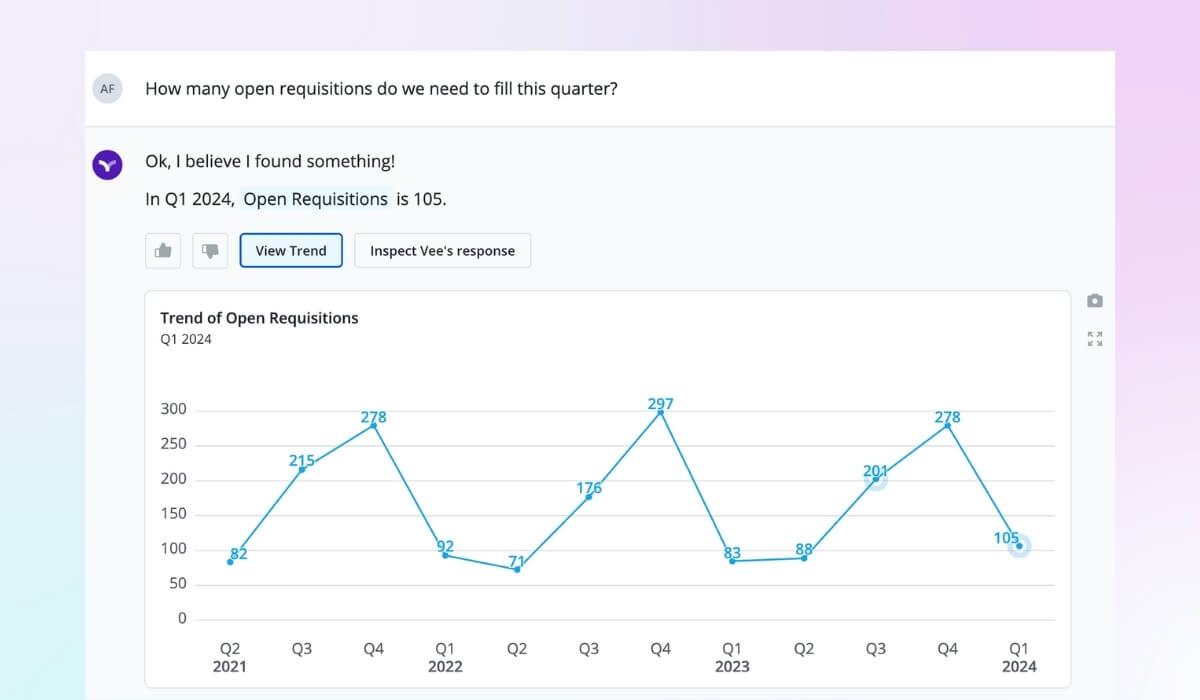Select the Q2 2022 data point 71

tap(517, 569)
